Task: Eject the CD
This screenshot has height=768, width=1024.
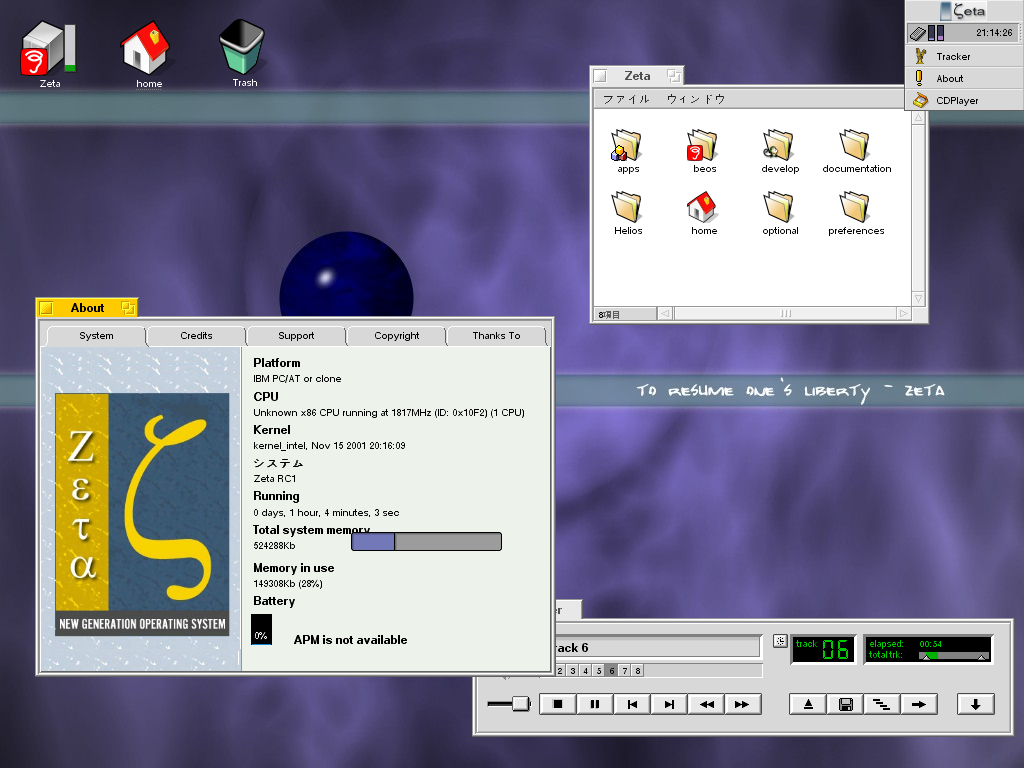Action: (x=808, y=704)
